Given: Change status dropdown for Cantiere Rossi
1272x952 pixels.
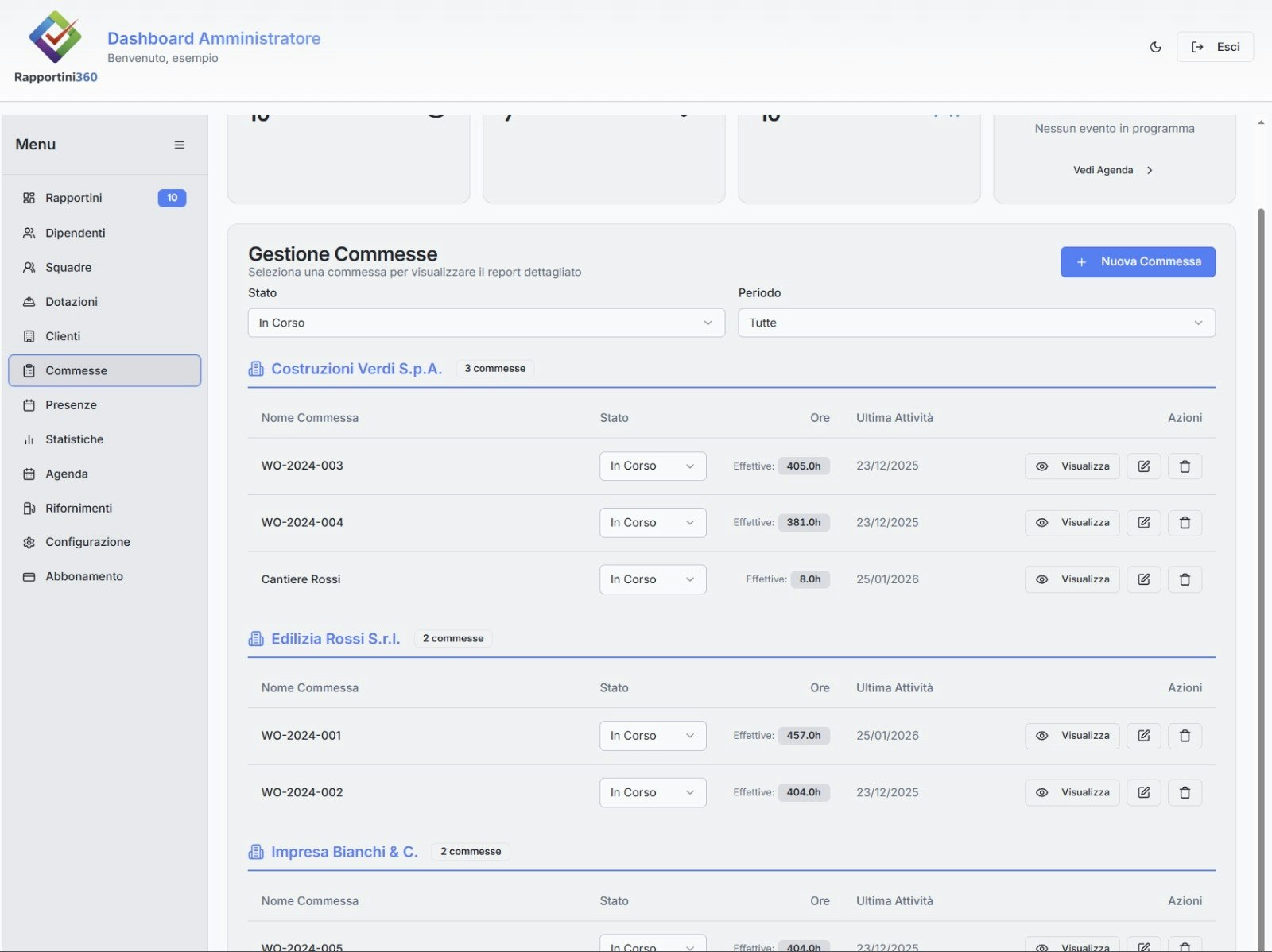Looking at the screenshot, I should (652, 579).
